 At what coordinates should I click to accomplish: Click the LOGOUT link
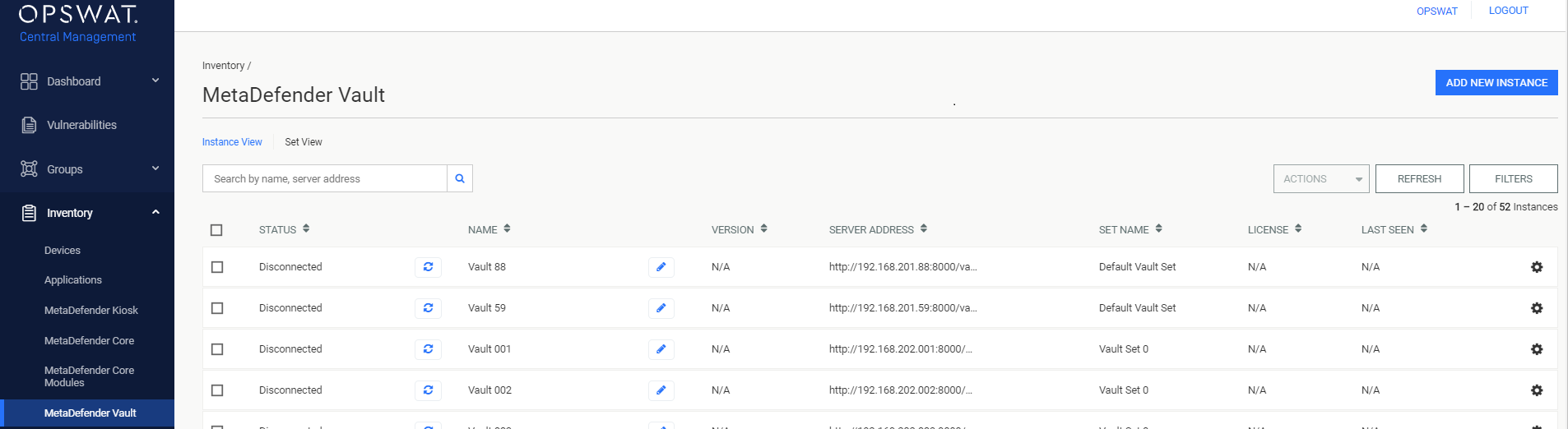tap(1508, 11)
